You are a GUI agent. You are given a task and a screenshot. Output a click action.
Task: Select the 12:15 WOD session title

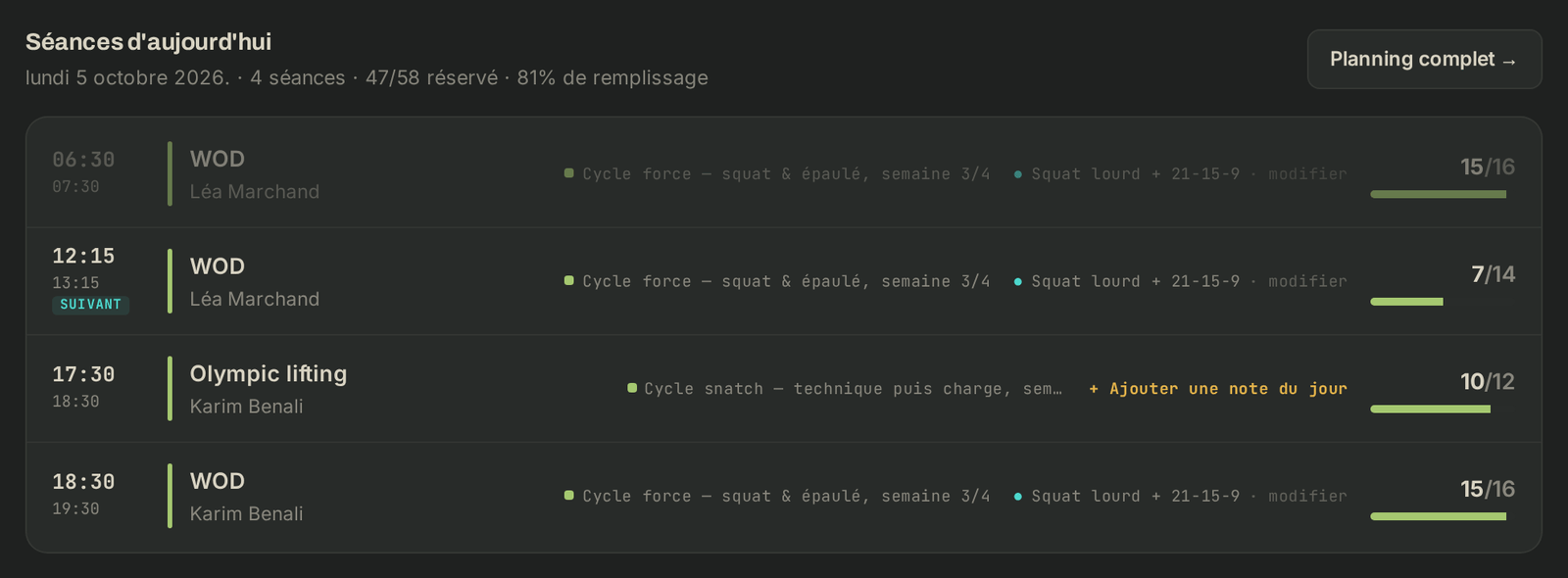218,266
